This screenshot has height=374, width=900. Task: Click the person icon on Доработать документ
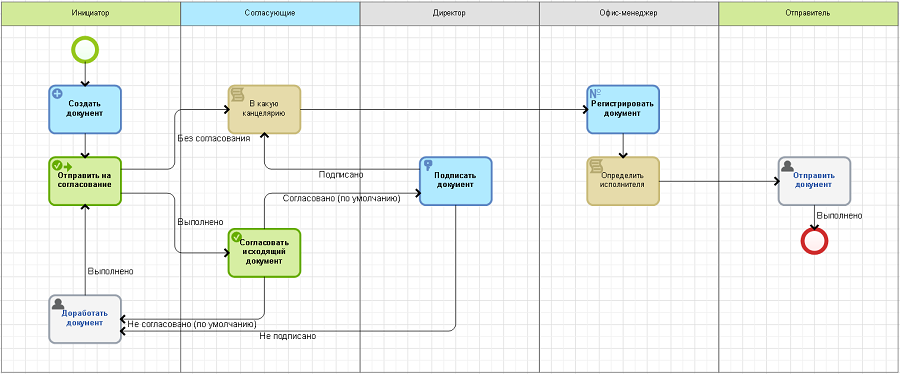tap(58, 304)
